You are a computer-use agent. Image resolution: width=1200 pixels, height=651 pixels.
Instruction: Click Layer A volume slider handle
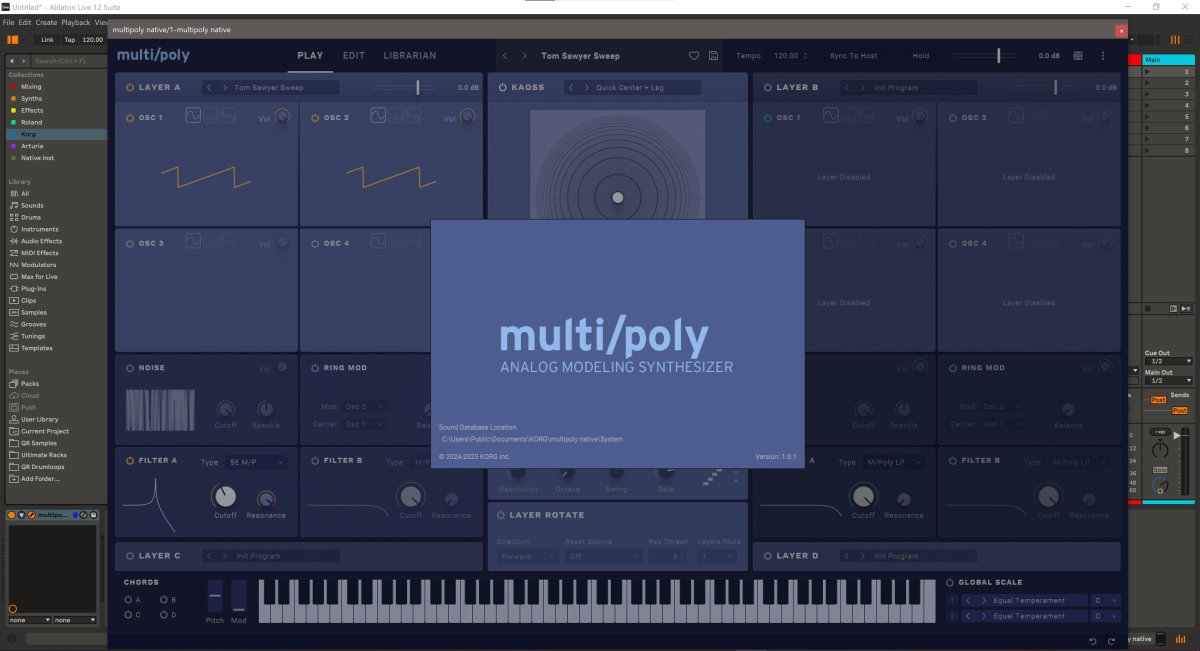[x=418, y=88]
